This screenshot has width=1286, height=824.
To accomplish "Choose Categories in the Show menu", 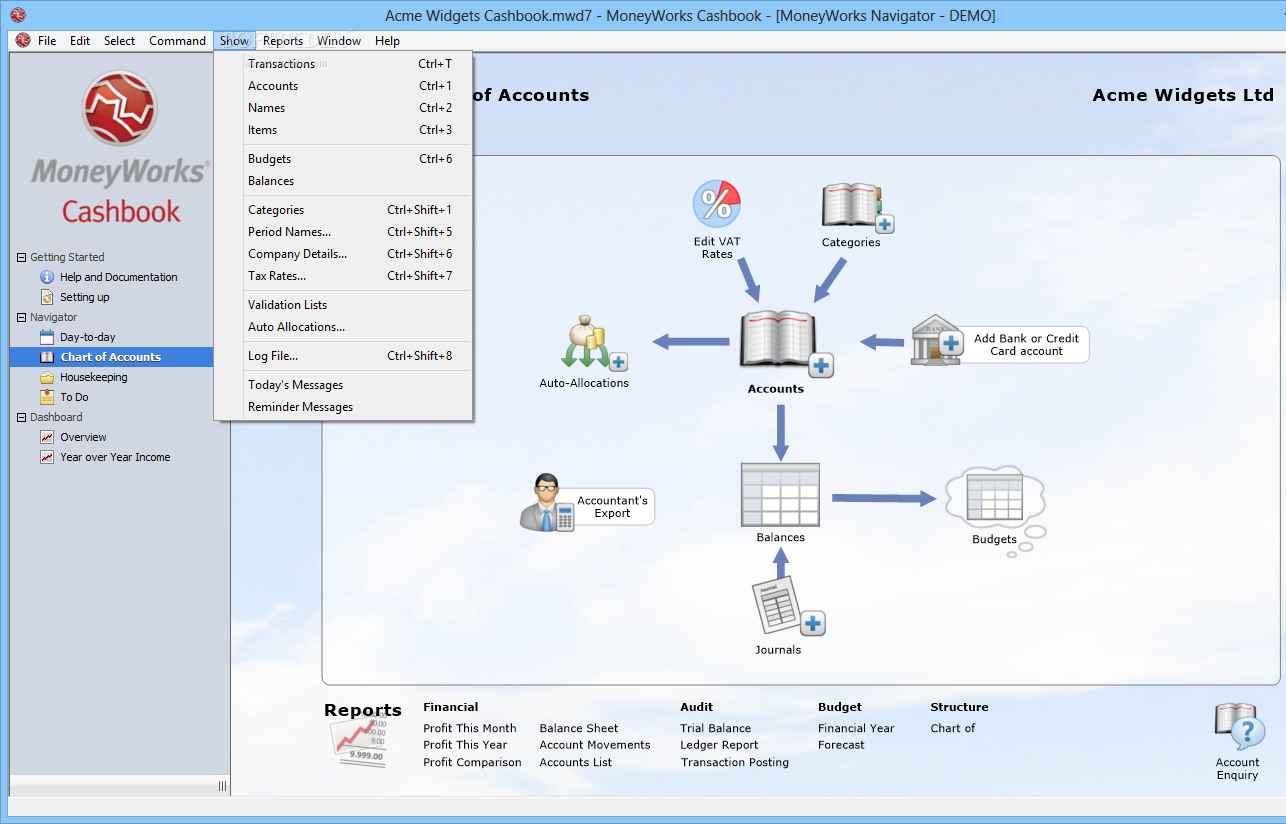I will click(343, 210).
